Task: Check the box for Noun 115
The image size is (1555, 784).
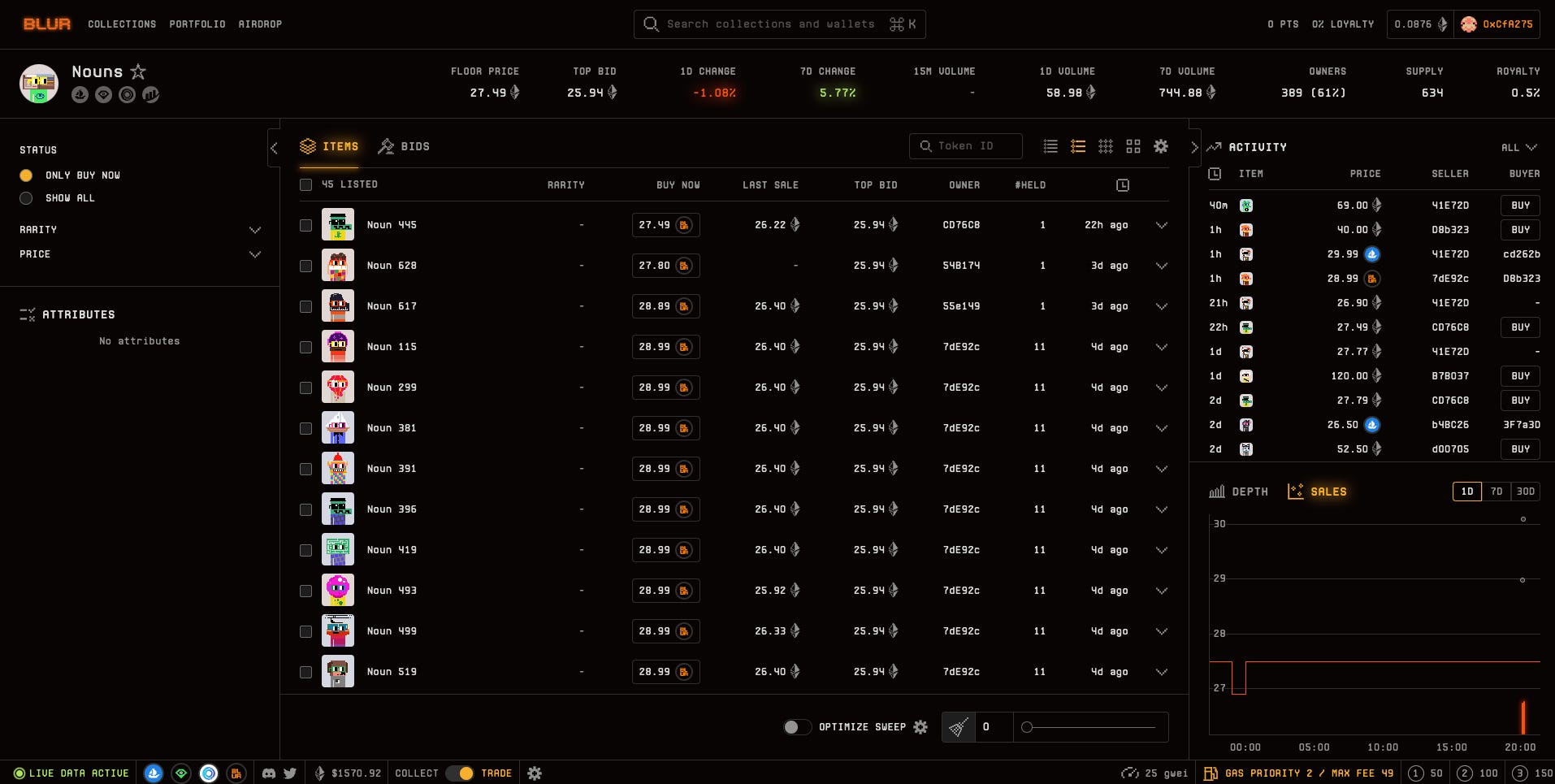Action: click(x=305, y=347)
